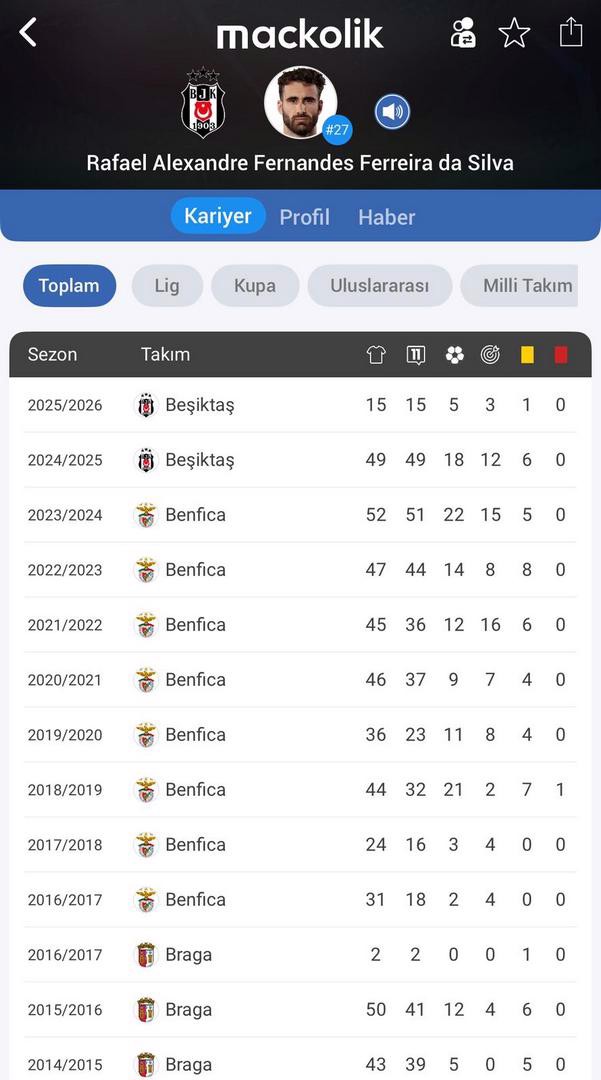
Task: Select the Kariyer tab
Action: (218, 216)
